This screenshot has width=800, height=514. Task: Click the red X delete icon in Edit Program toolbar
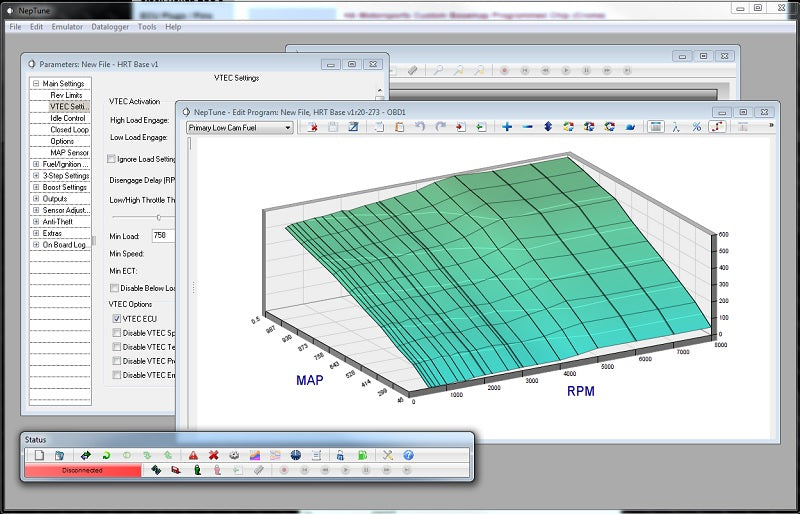pyautogui.click(x=313, y=127)
